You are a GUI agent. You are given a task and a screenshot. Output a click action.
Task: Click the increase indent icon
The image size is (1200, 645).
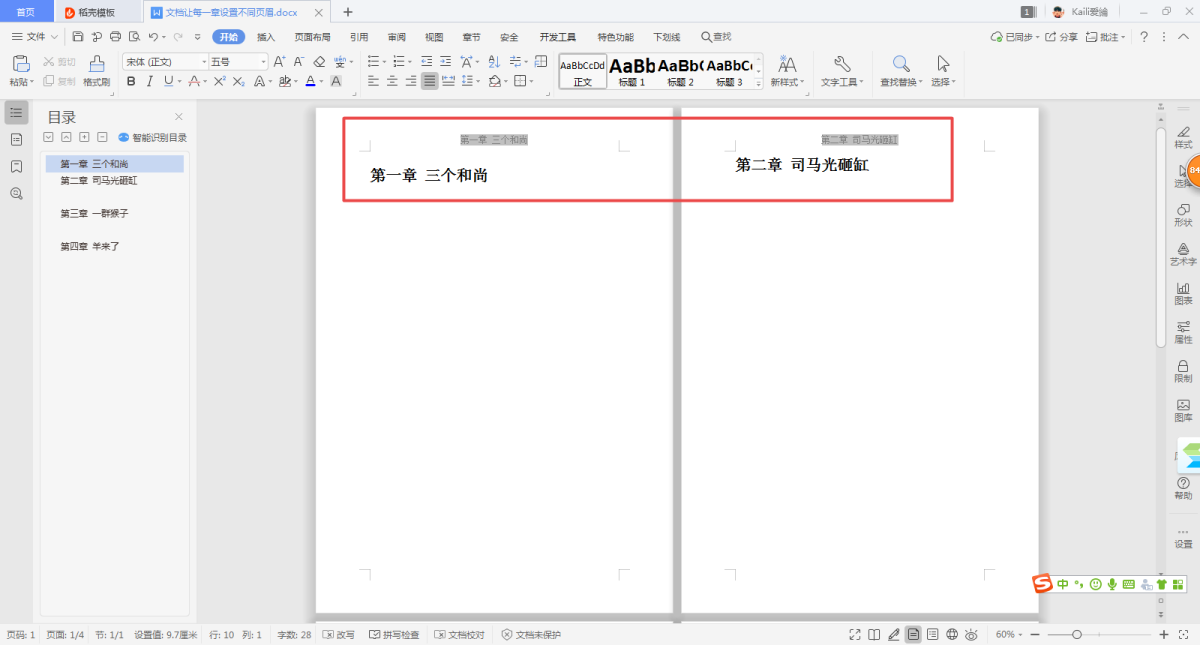[446, 62]
